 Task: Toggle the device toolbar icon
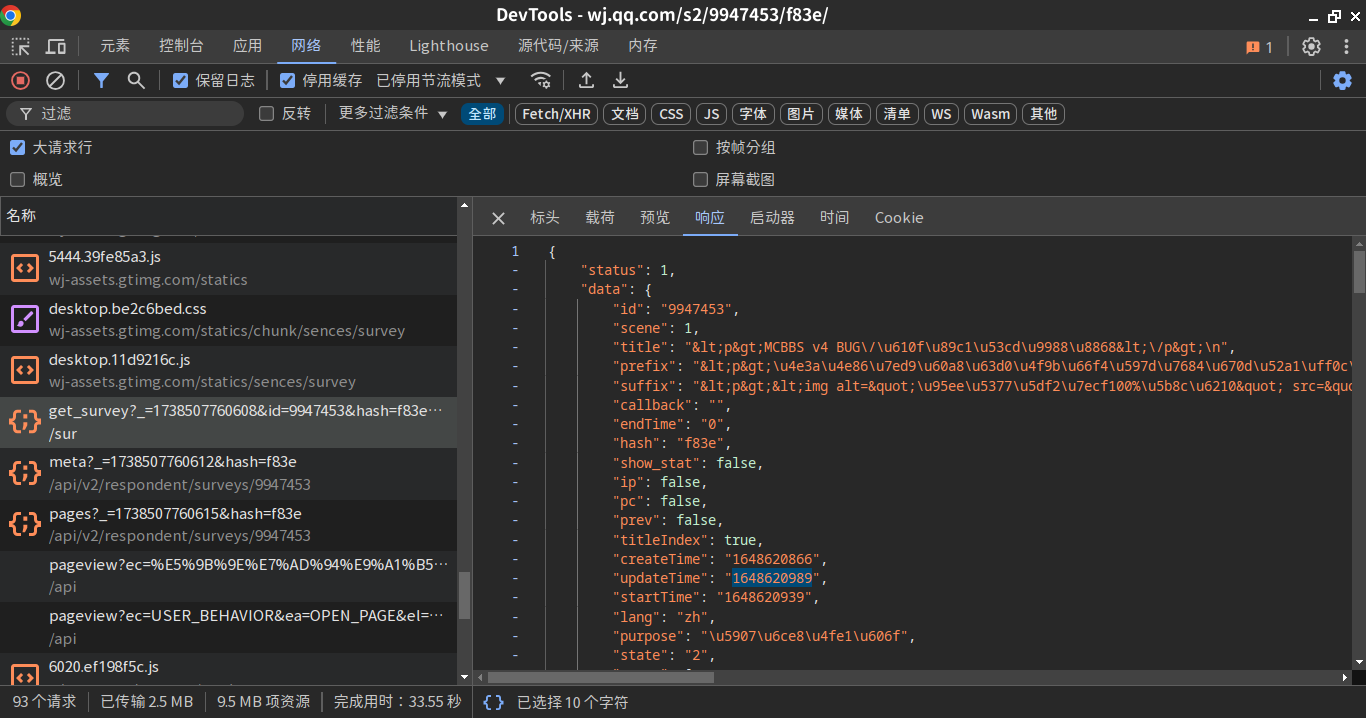click(56, 46)
